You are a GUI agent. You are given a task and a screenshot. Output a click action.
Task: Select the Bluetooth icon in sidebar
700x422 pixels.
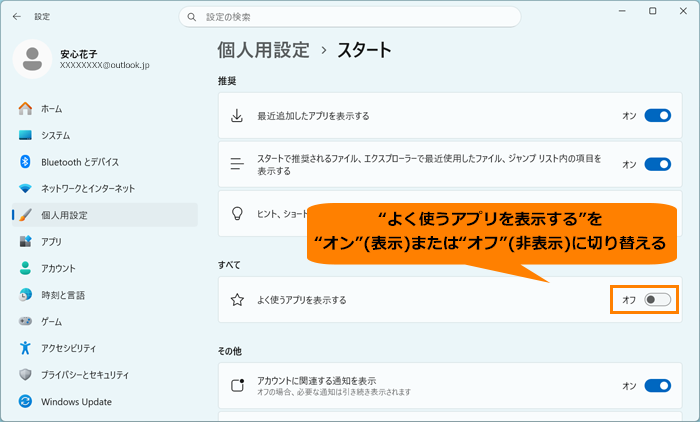click(x=25, y=162)
